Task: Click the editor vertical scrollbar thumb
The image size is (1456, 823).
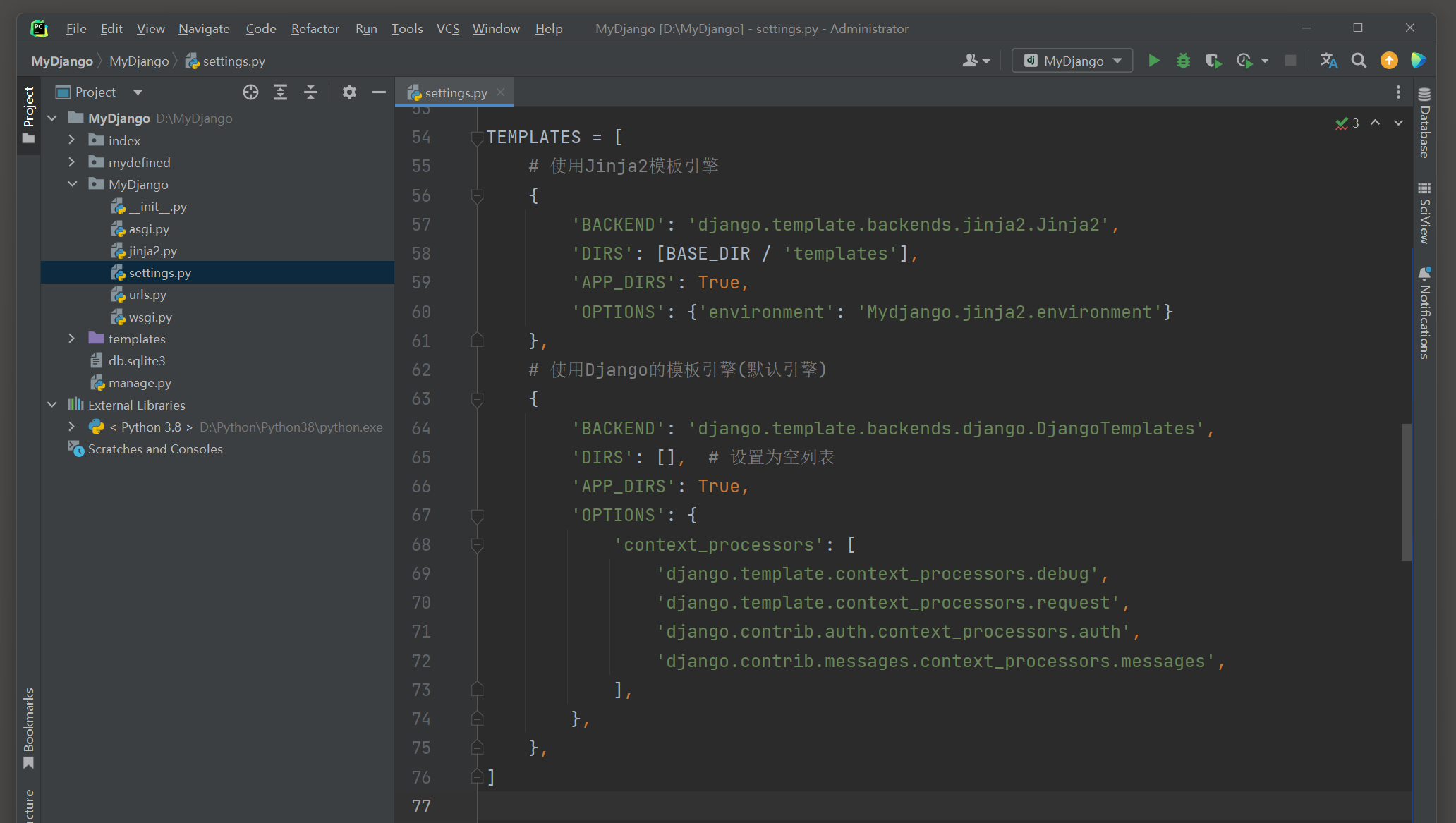Action: tap(1406, 492)
